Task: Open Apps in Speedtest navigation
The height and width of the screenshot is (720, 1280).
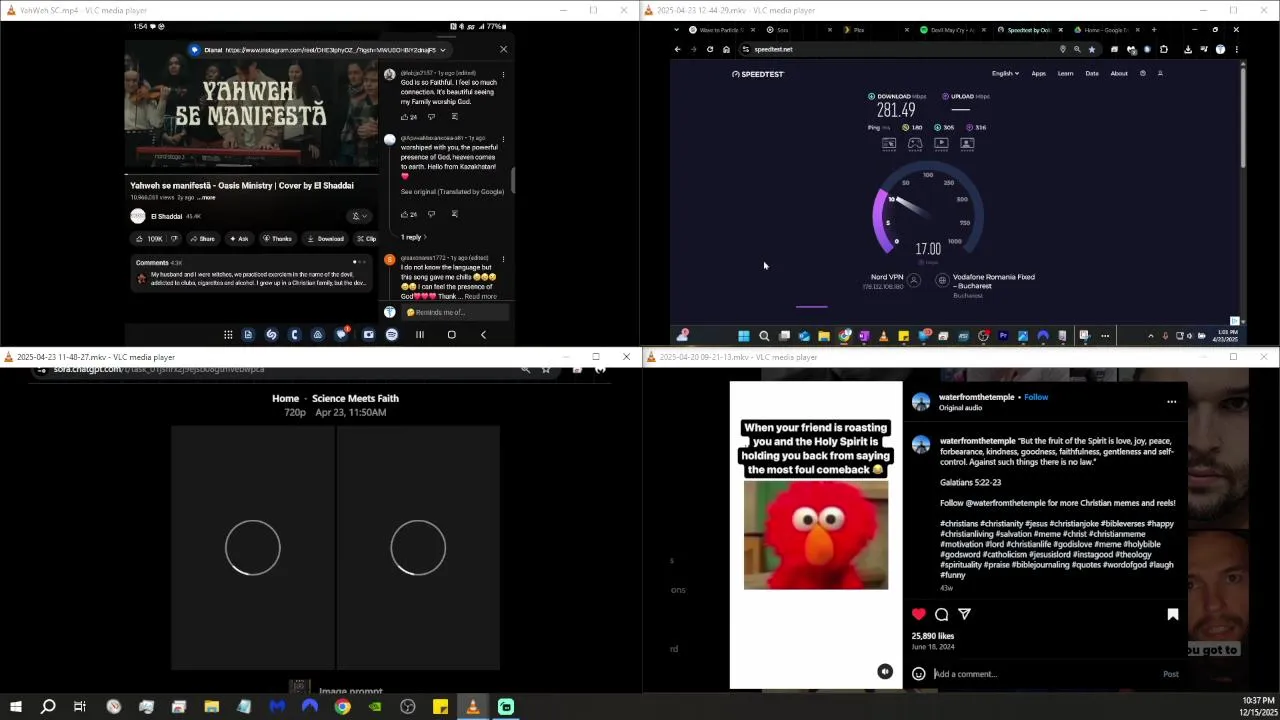Action: coord(1039,73)
